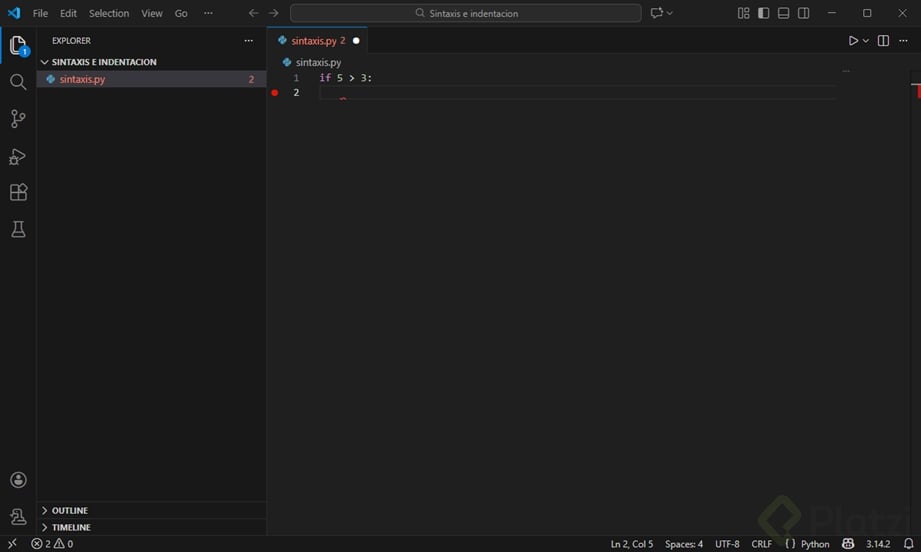Toggle the primary side bar visibility

coord(764,13)
